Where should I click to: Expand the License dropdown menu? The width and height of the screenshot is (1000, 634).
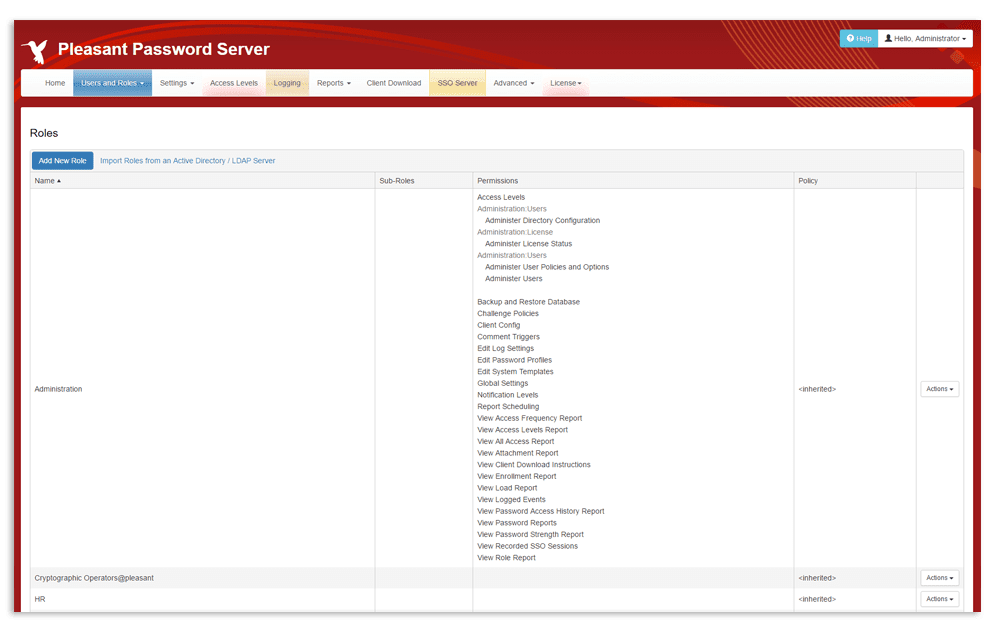click(x=566, y=83)
